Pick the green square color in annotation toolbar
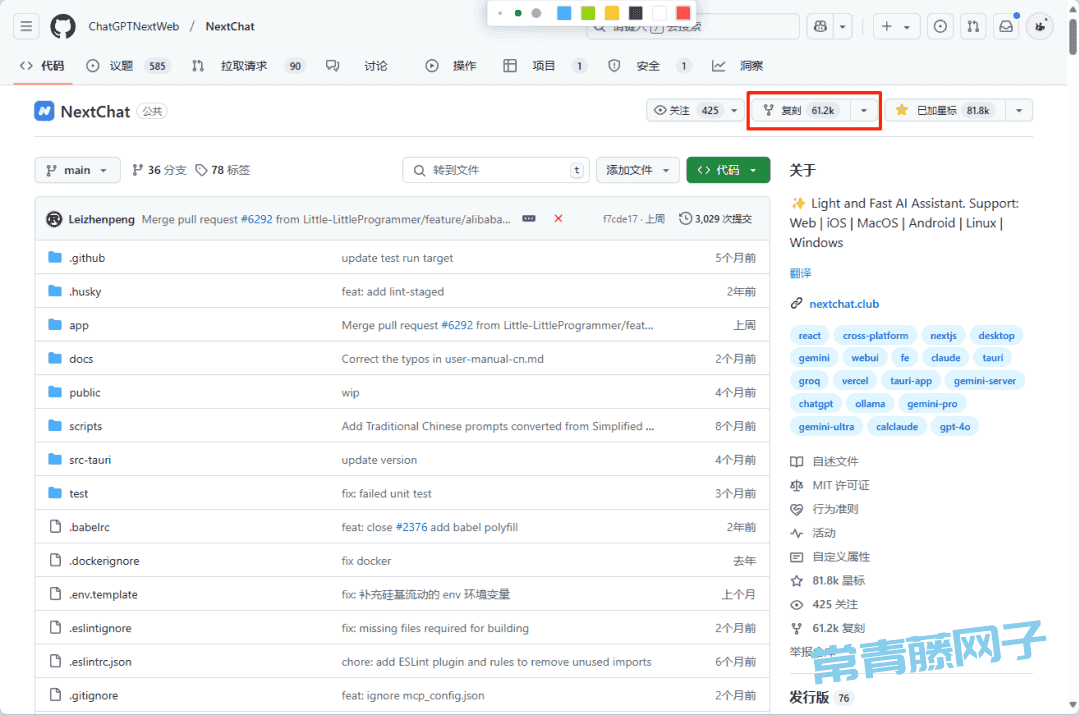1080x715 pixels. pyautogui.click(x=588, y=13)
